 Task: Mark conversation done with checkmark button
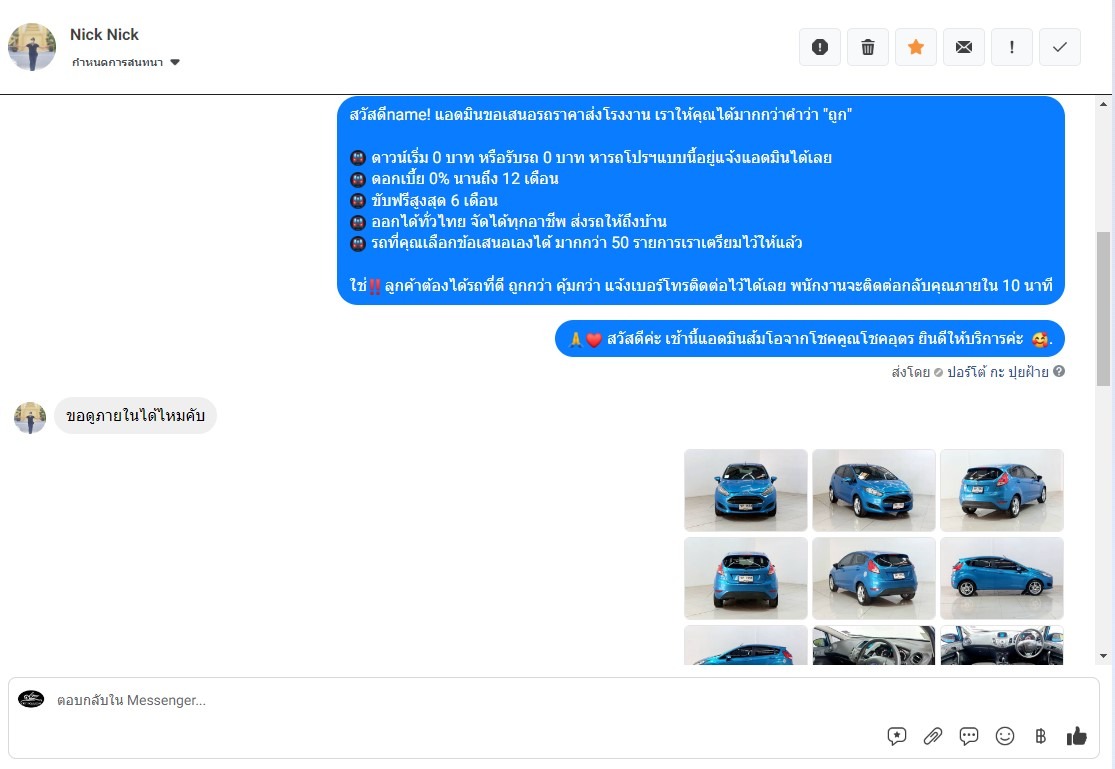(x=1060, y=47)
